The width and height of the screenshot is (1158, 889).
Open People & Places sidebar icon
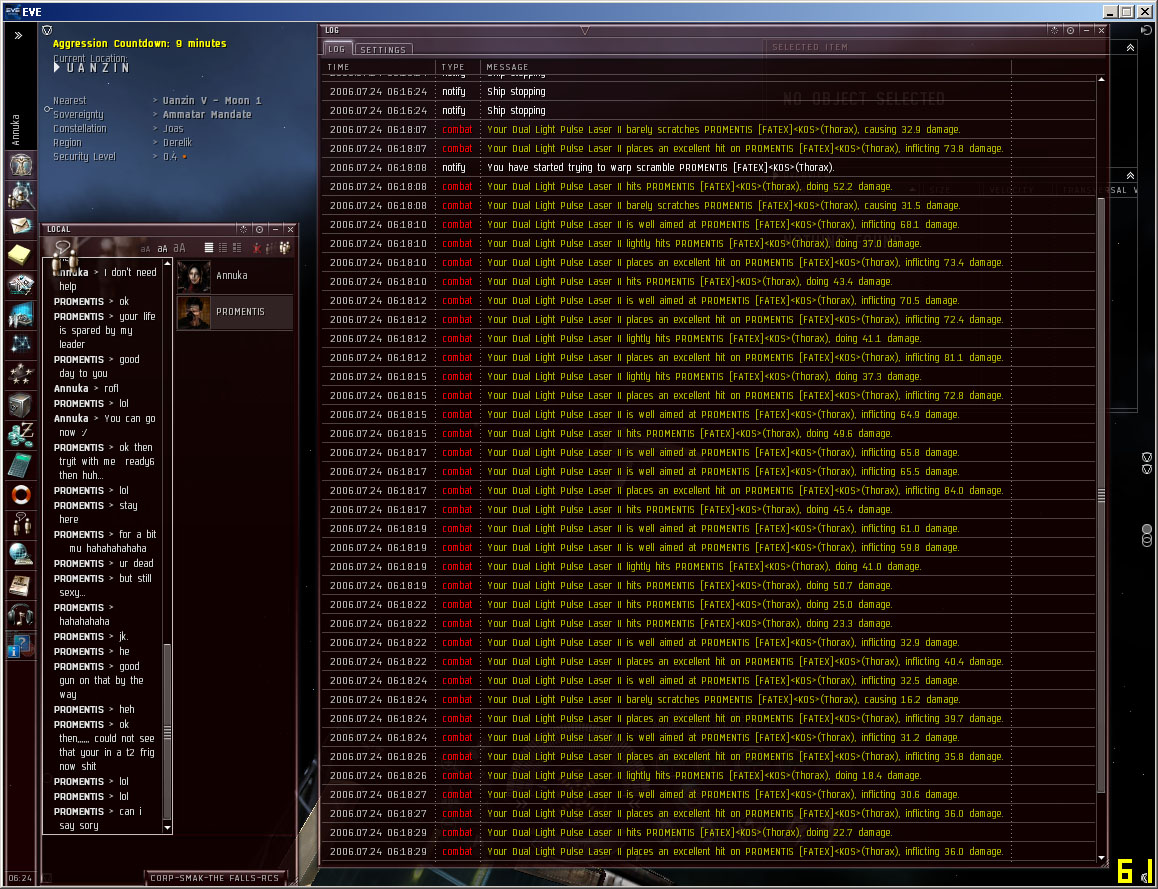(x=21, y=194)
